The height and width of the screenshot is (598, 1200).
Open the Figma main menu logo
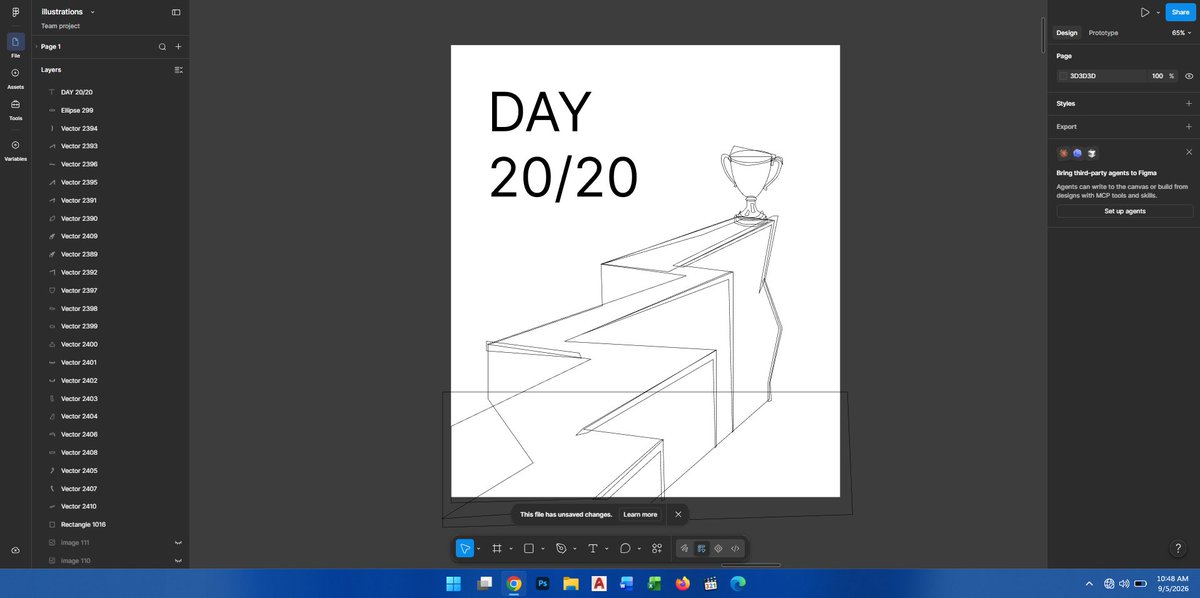(15, 12)
